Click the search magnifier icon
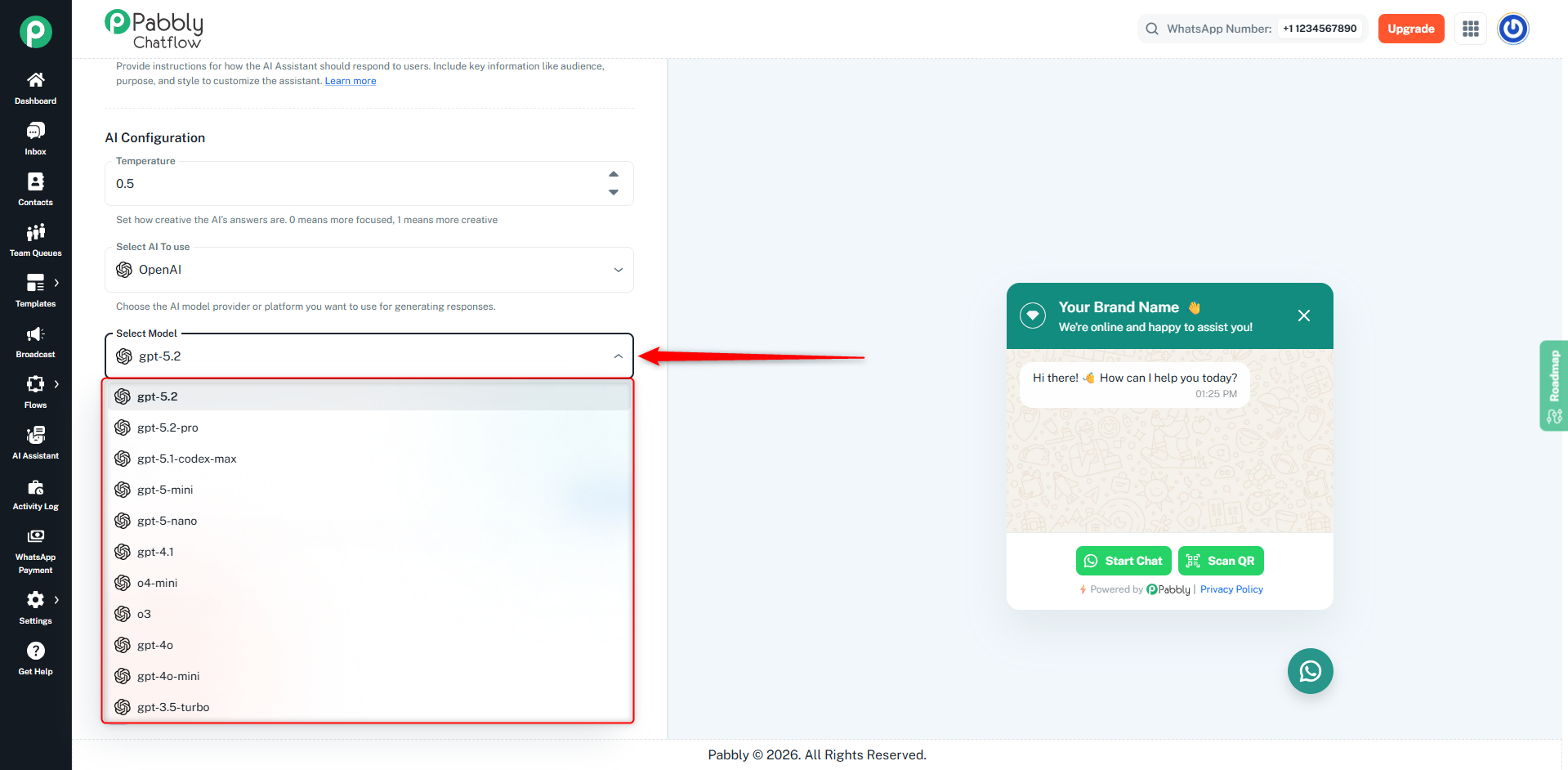 click(1152, 29)
